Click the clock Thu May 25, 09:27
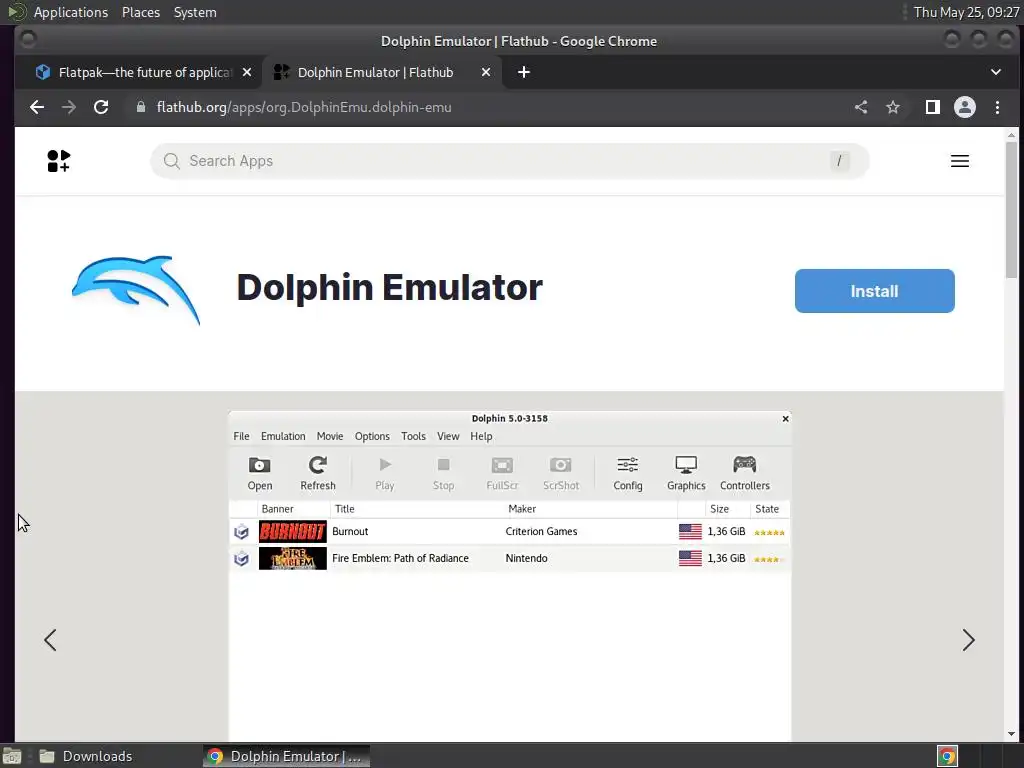Viewport: 1024px width, 768px height. (x=966, y=12)
